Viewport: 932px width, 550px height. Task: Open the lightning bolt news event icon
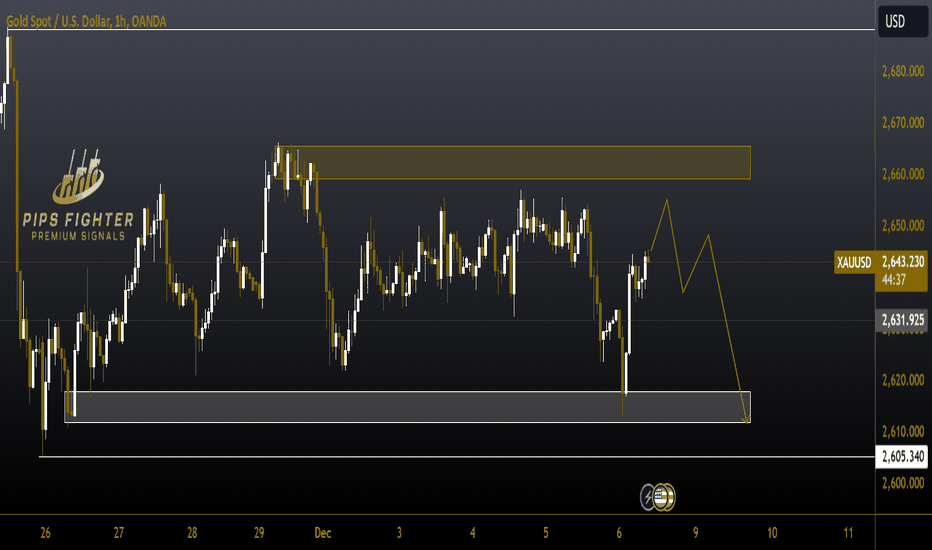648,497
